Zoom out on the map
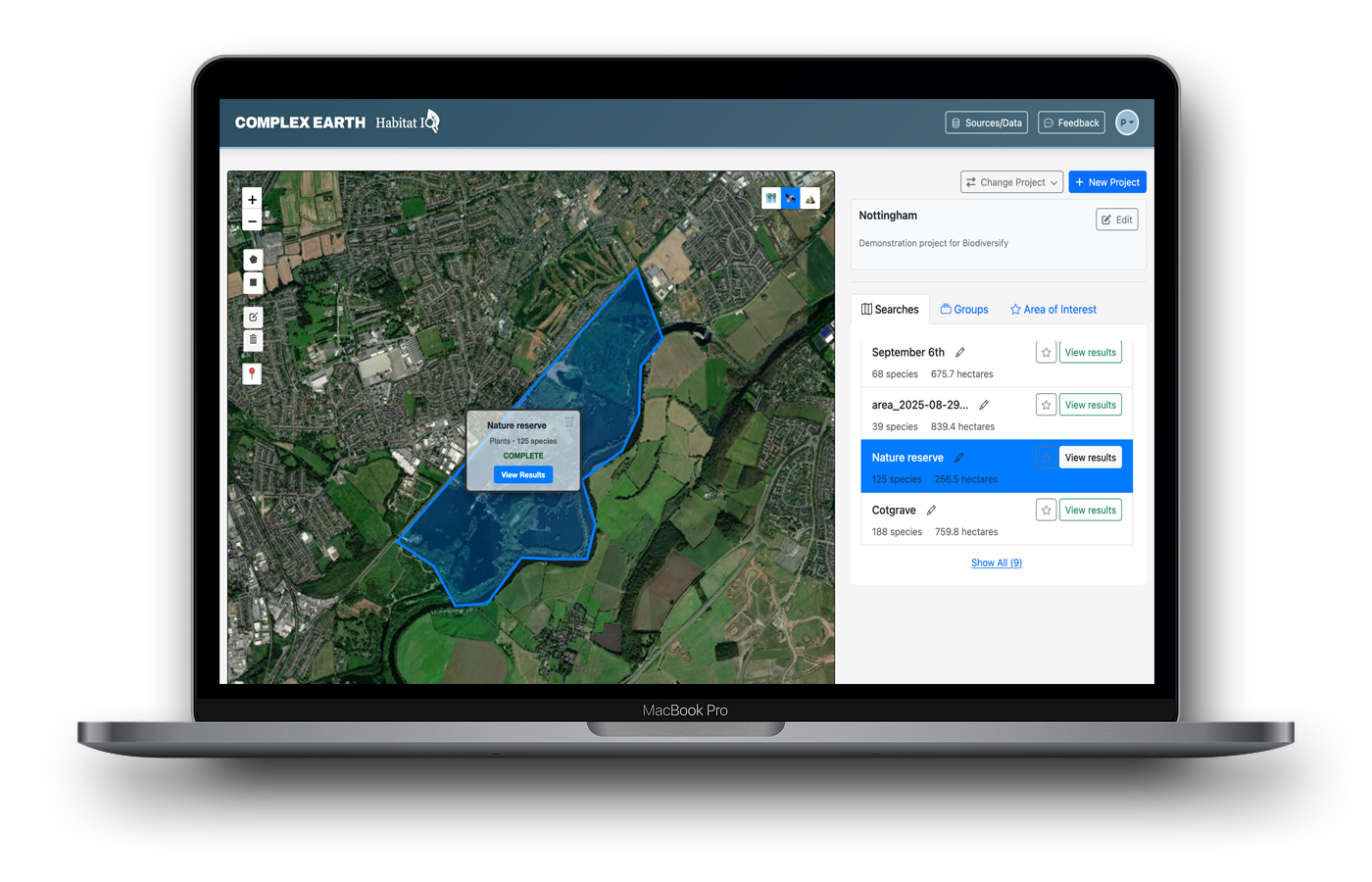 click(x=252, y=220)
